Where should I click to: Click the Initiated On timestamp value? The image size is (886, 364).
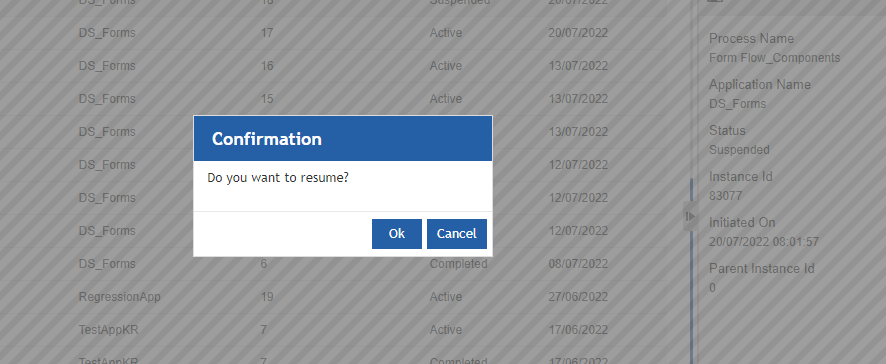point(764,242)
